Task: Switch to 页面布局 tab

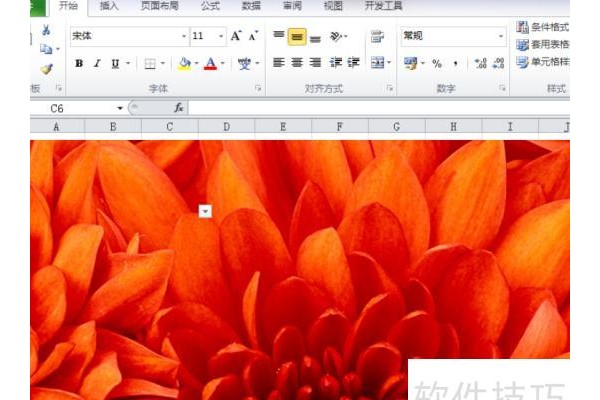Action: (x=160, y=6)
